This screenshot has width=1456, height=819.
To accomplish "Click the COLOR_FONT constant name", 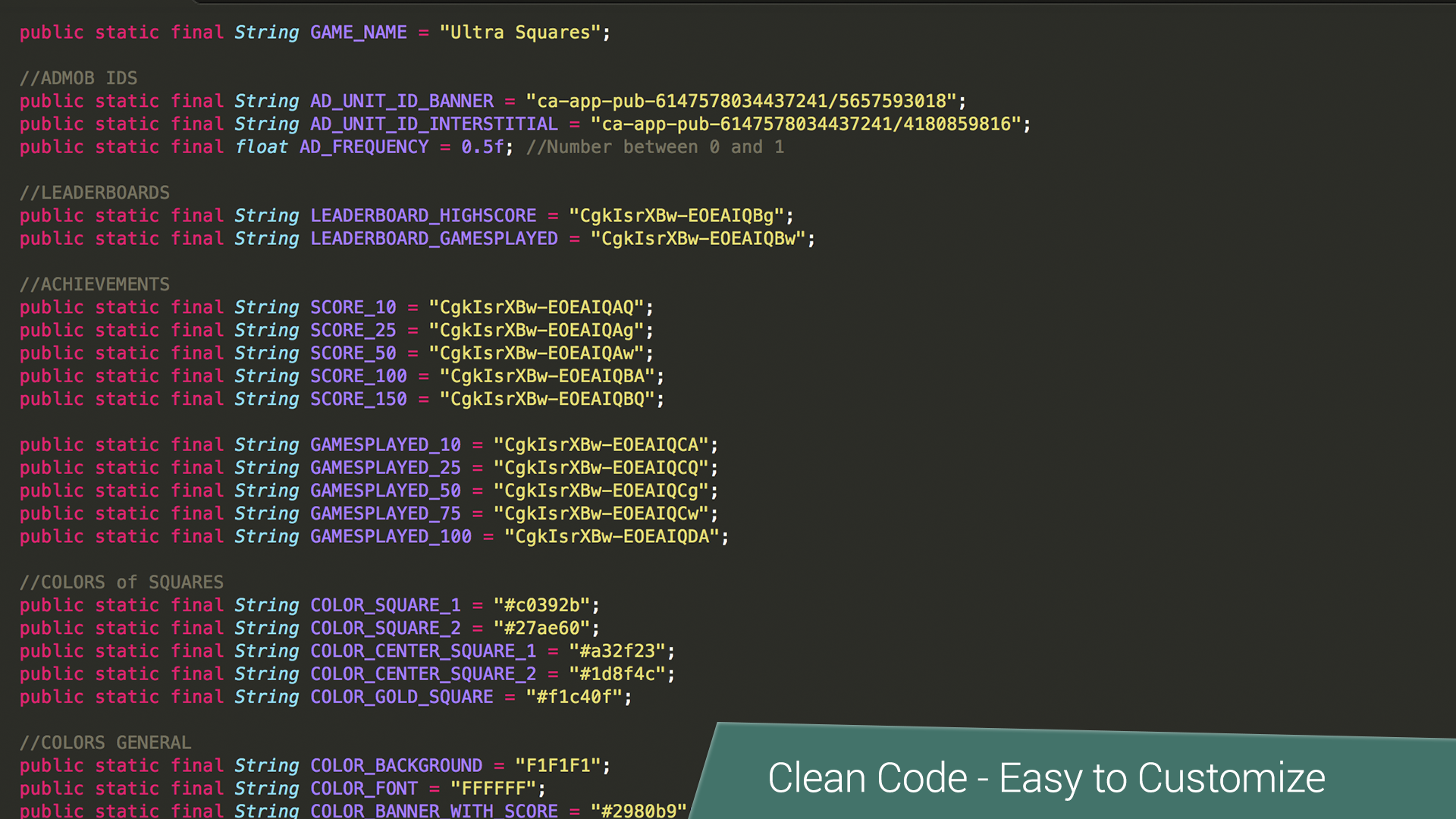I will (363, 789).
